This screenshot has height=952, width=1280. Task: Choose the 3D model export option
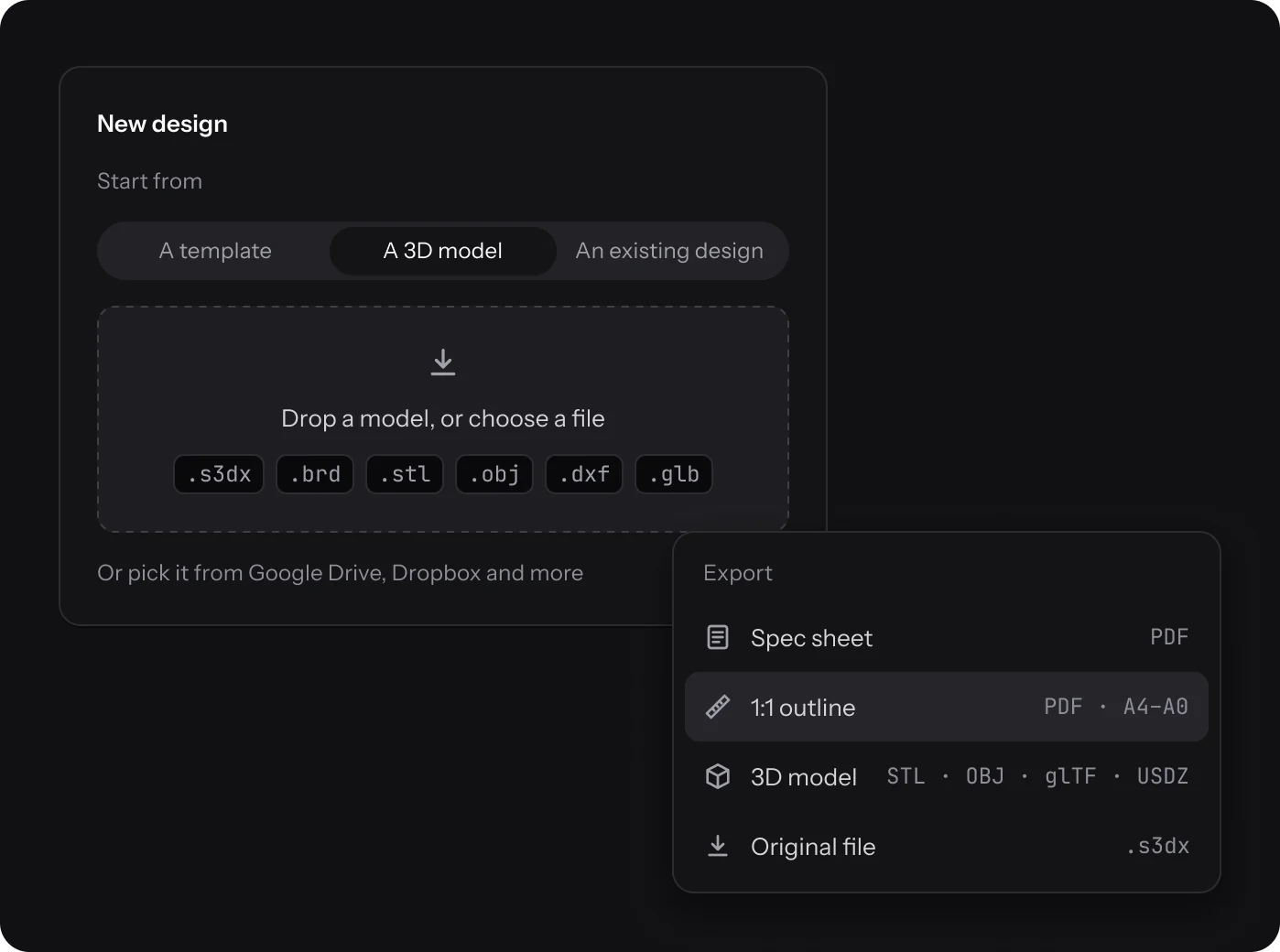[947, 776]
